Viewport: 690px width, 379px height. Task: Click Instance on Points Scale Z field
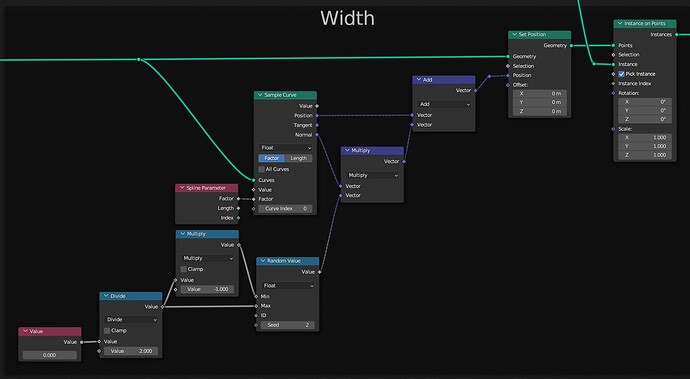(645, 155)
